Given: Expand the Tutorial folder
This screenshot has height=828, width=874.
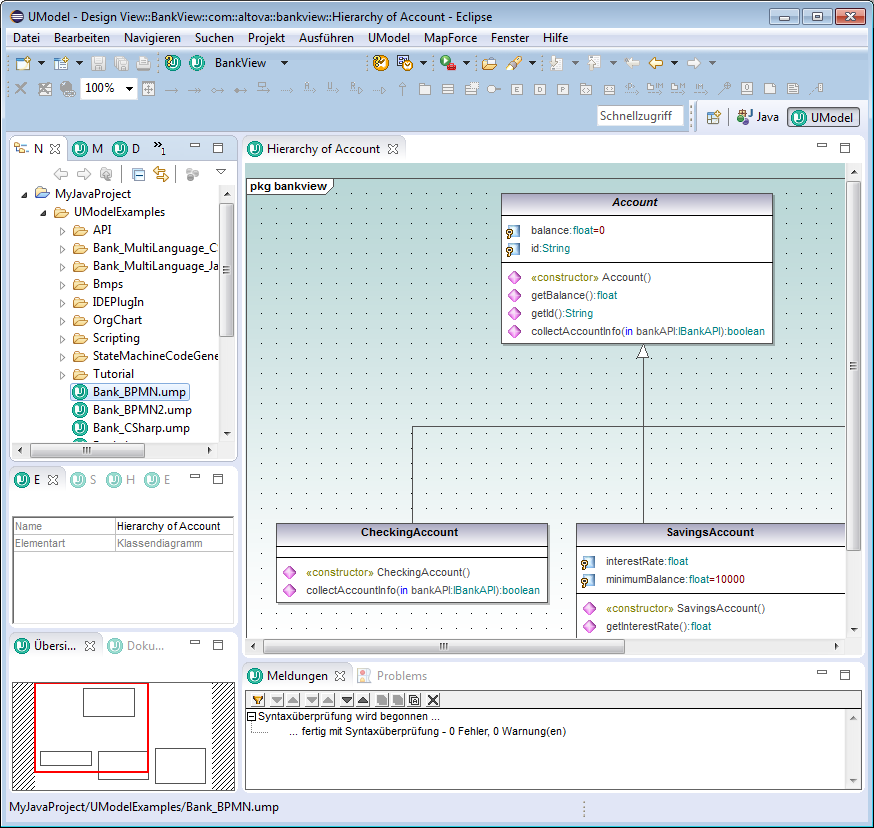Looking at the screenshot, I should [x=63, y=374].
